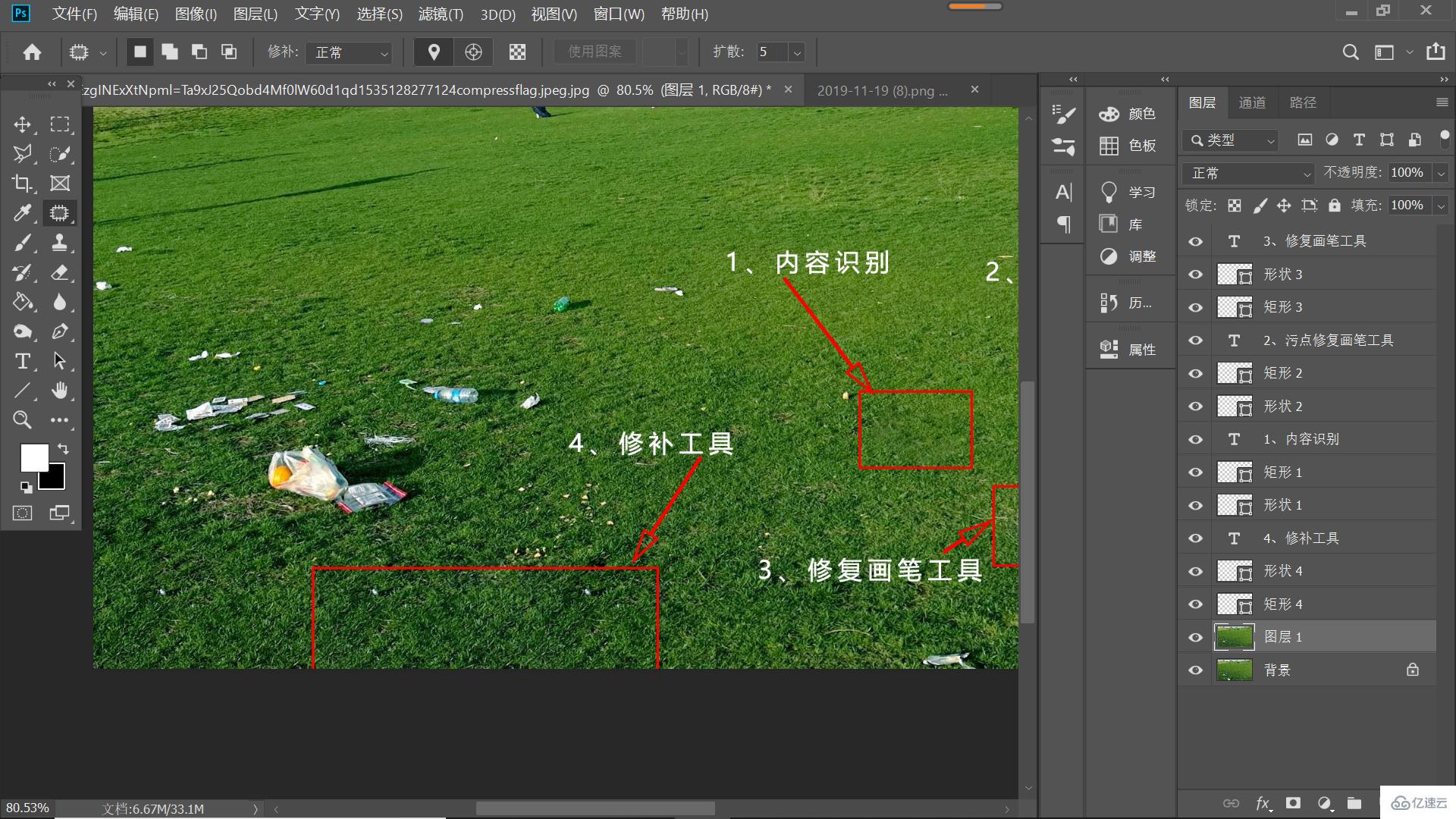Select the Hand tool
Viewport: 1456px width, 819px height.
[x=59, y=391]
